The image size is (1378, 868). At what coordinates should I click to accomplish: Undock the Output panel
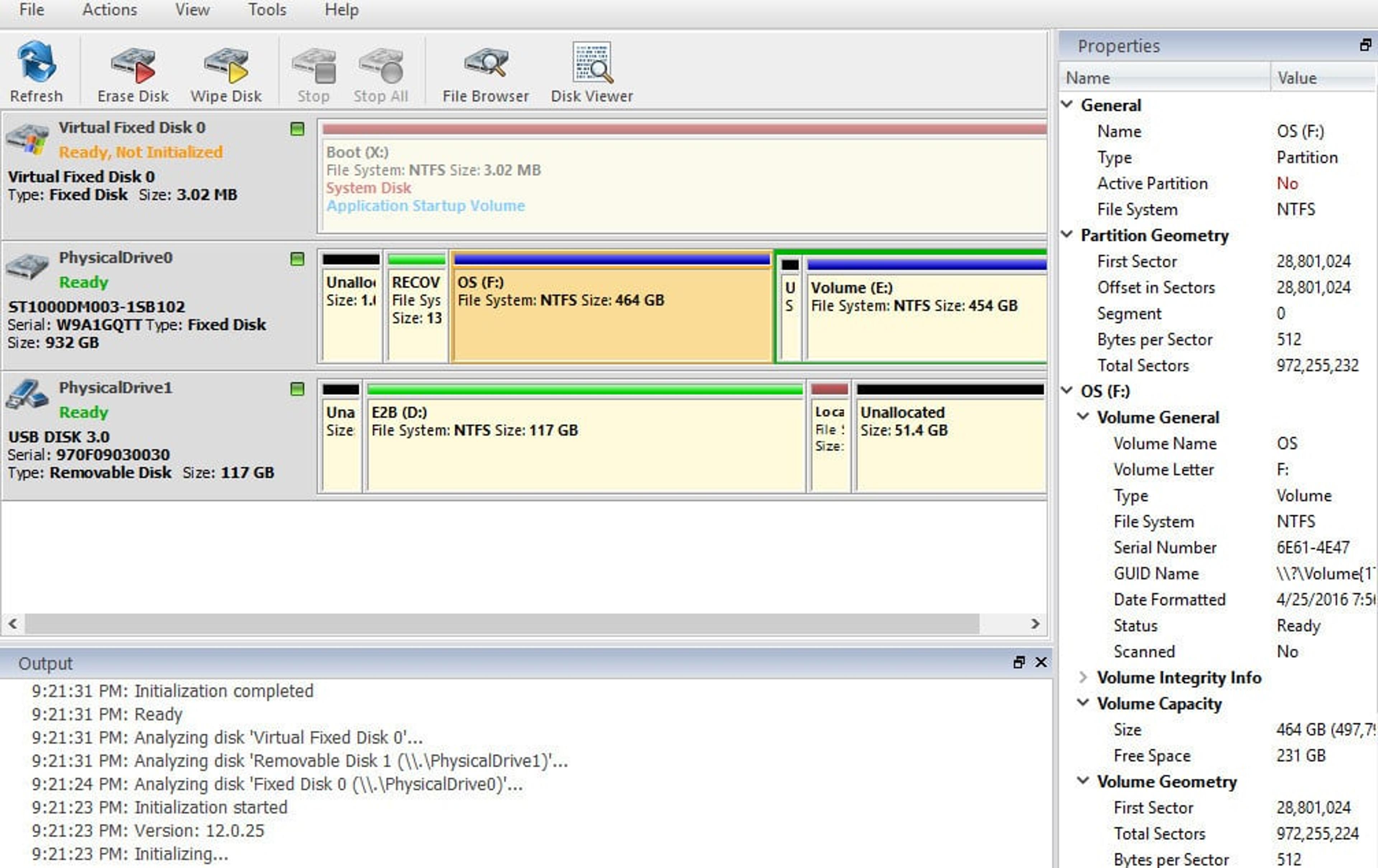[x=1019, y=662]
